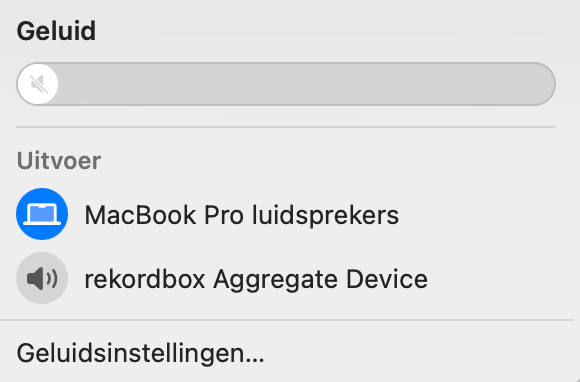Screen dimensions: 580x382
Task: Enable the rekordbox output via its speaker icon
Action: [42, 278]
